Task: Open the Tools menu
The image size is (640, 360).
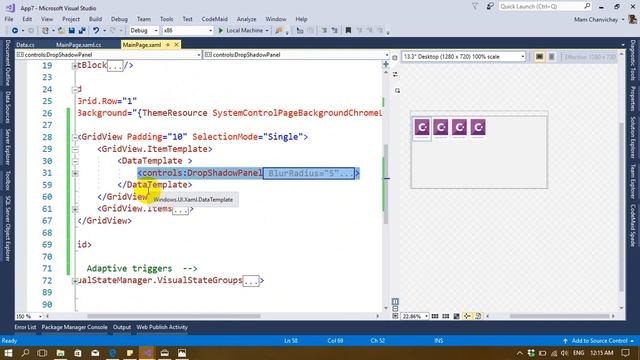Action: pos(166,19)
